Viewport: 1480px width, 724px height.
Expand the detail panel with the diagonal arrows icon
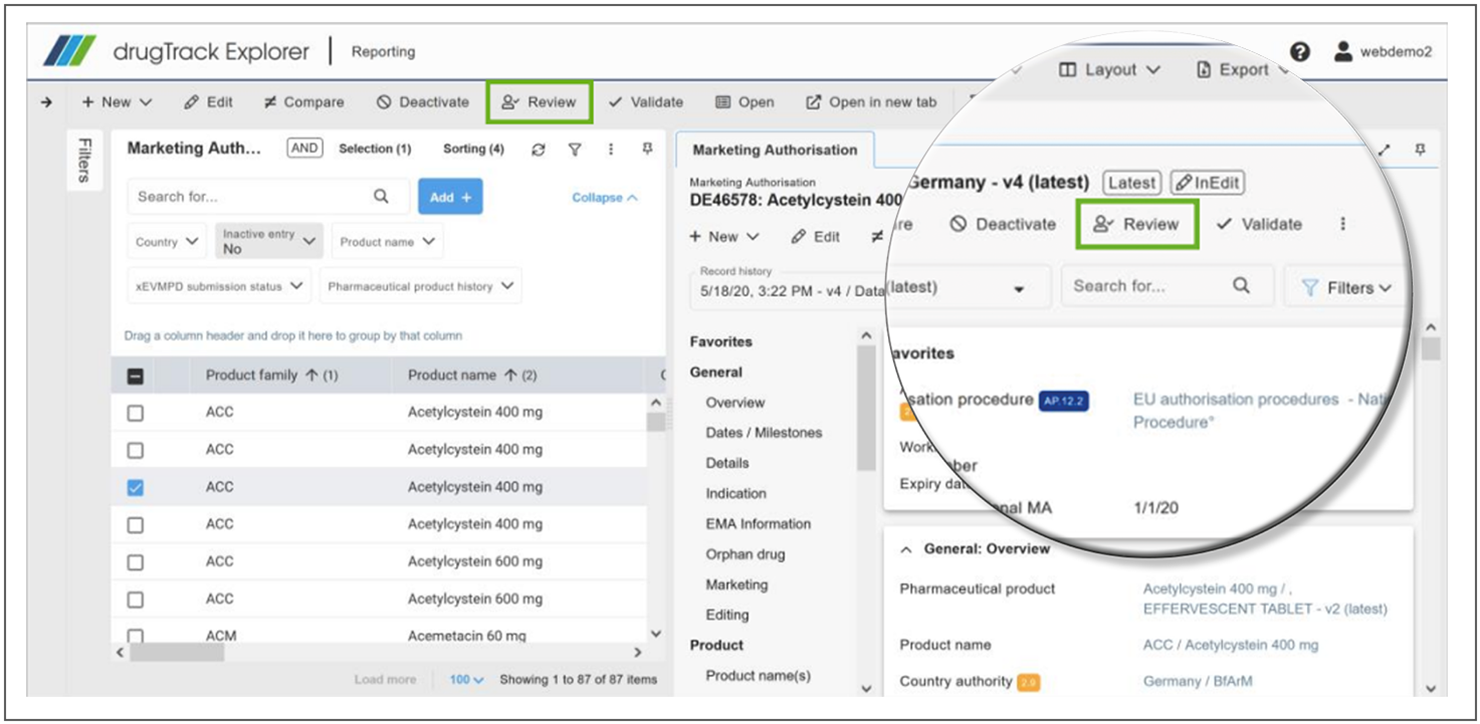tap(1385, 150)
